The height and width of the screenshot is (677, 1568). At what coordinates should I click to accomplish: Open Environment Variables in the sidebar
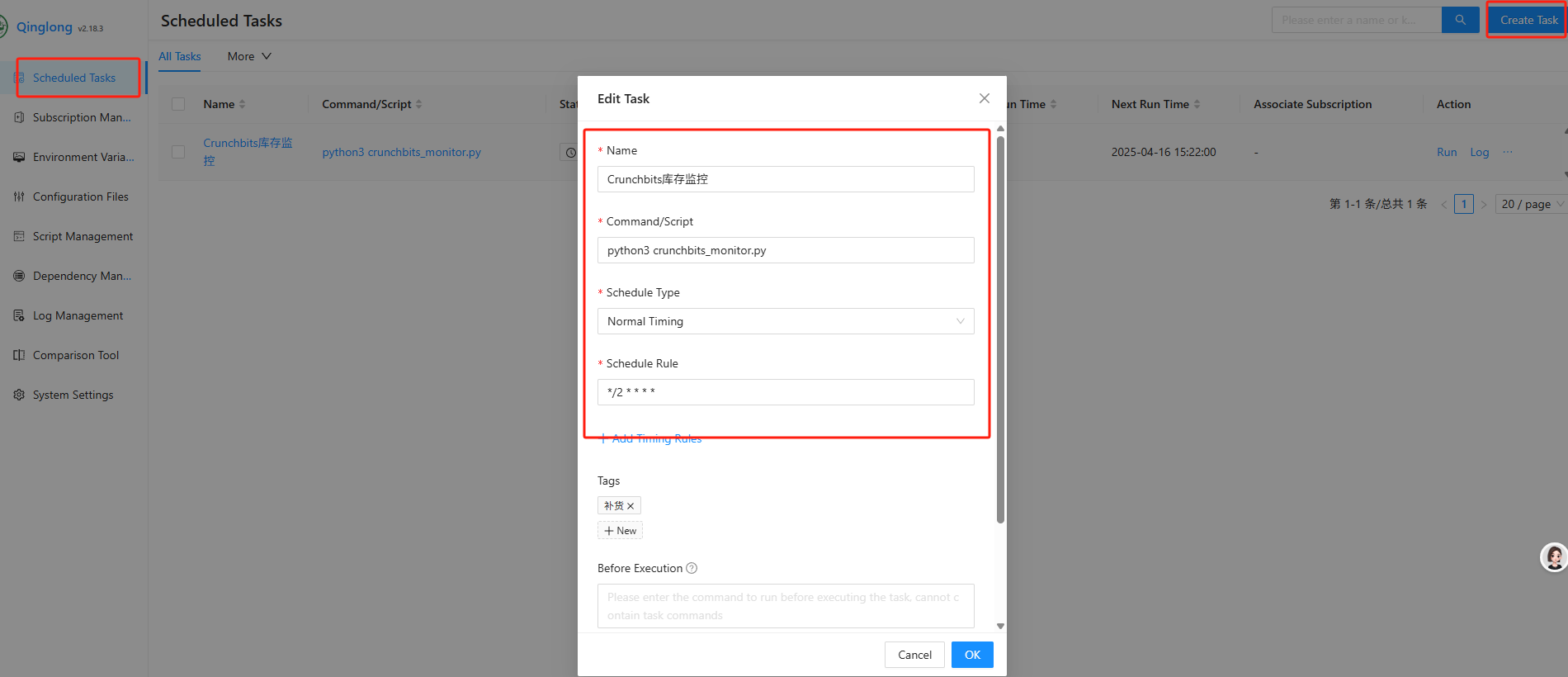[83, 157]
